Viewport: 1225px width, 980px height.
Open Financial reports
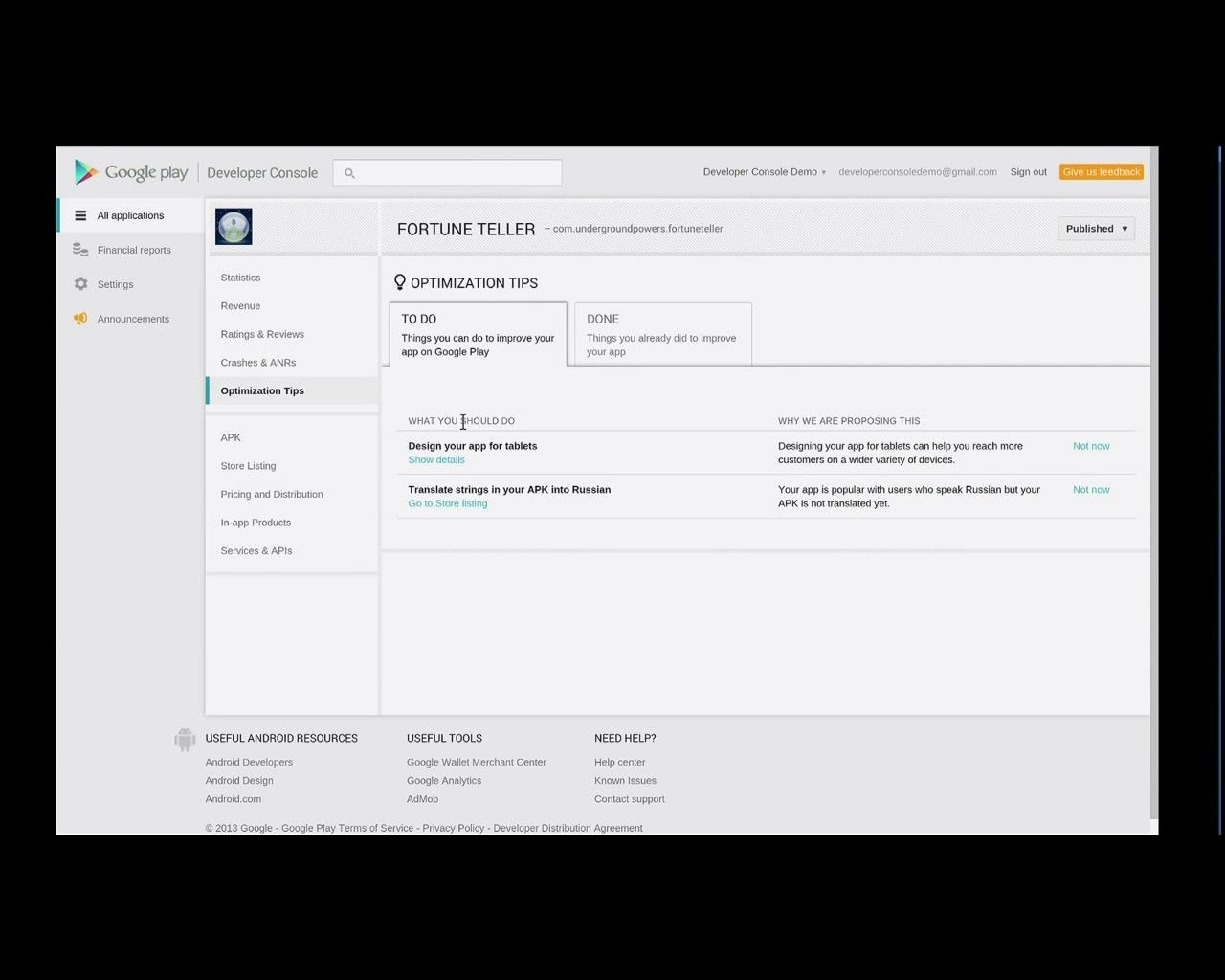point(134,250)
